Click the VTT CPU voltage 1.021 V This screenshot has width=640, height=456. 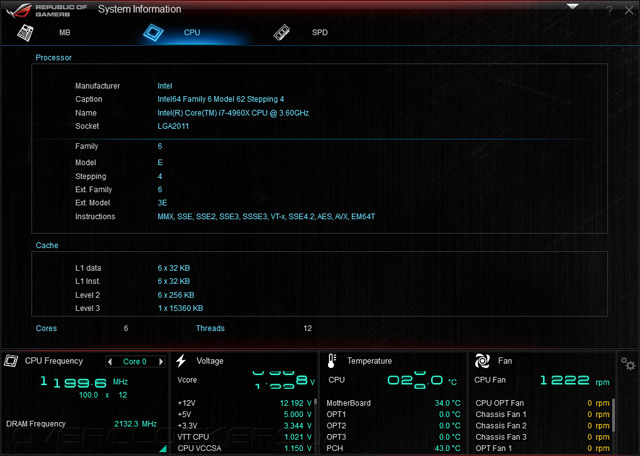pyautogui.click(x=298, y=437)
